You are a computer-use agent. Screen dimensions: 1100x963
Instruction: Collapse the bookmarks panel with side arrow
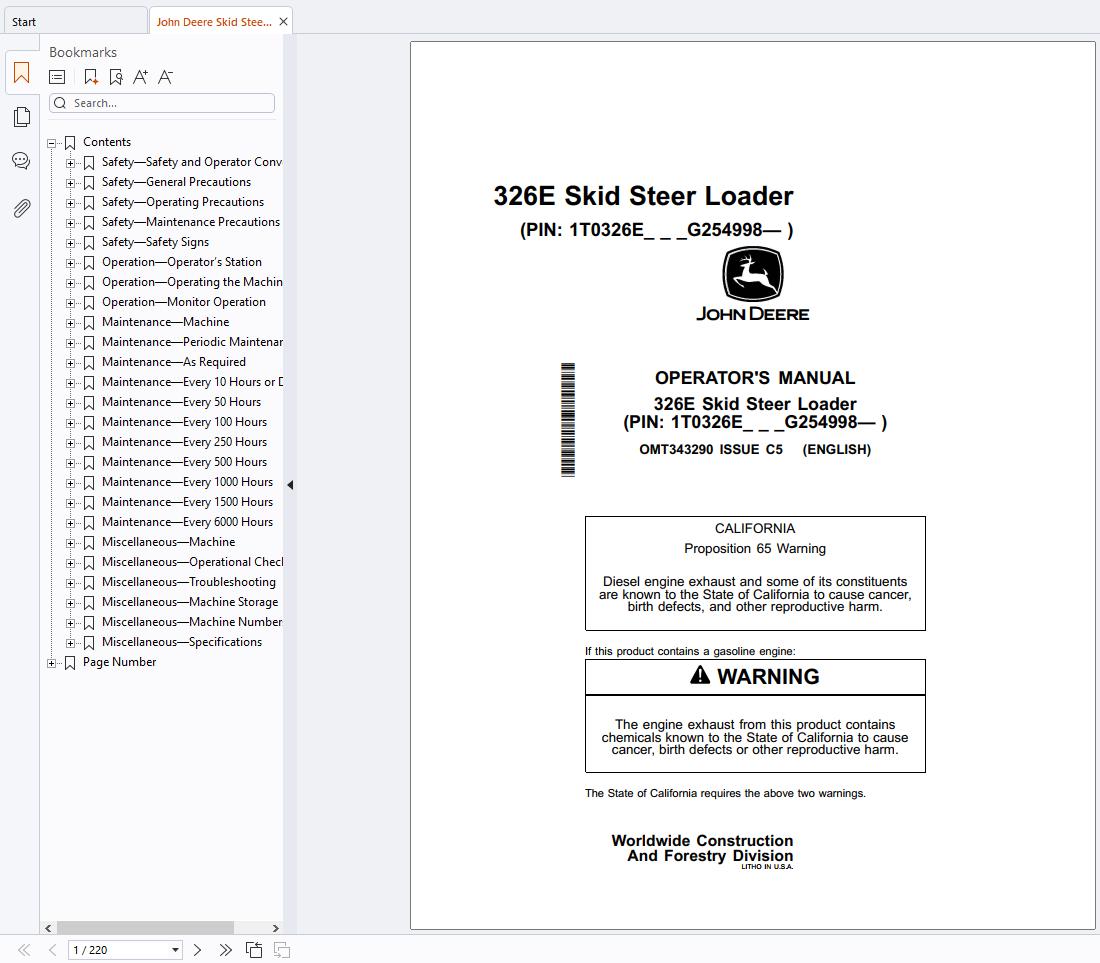pos(290,485)
